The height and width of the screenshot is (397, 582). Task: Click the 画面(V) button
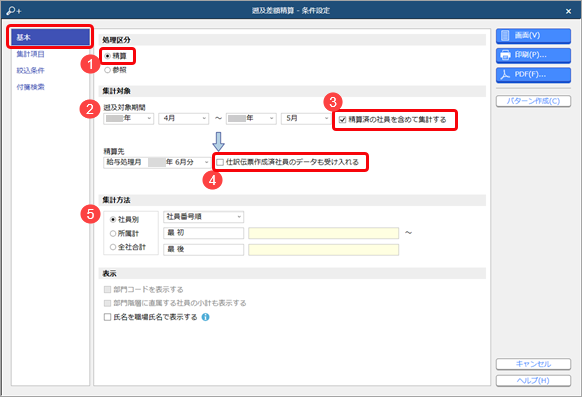pos(533,36)
